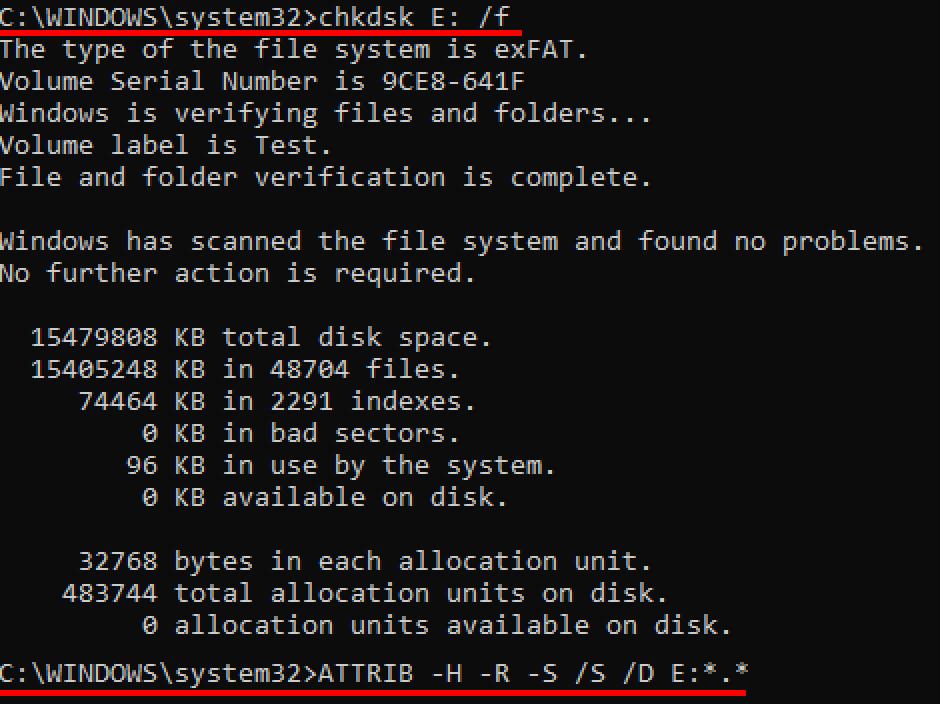The height and width of the screenshot is (704, 940).
Task: Click the 'Volume label is Test' line
Action: point(165,145)
